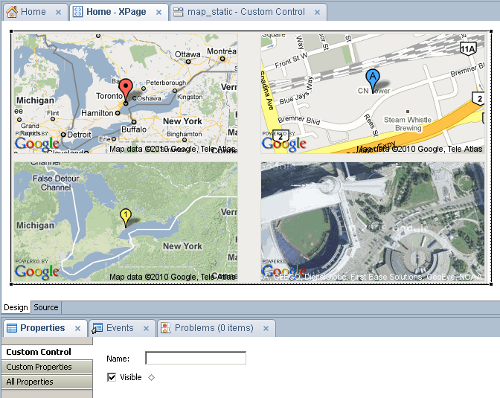Switch to the Design view

[x=16, y=307]
